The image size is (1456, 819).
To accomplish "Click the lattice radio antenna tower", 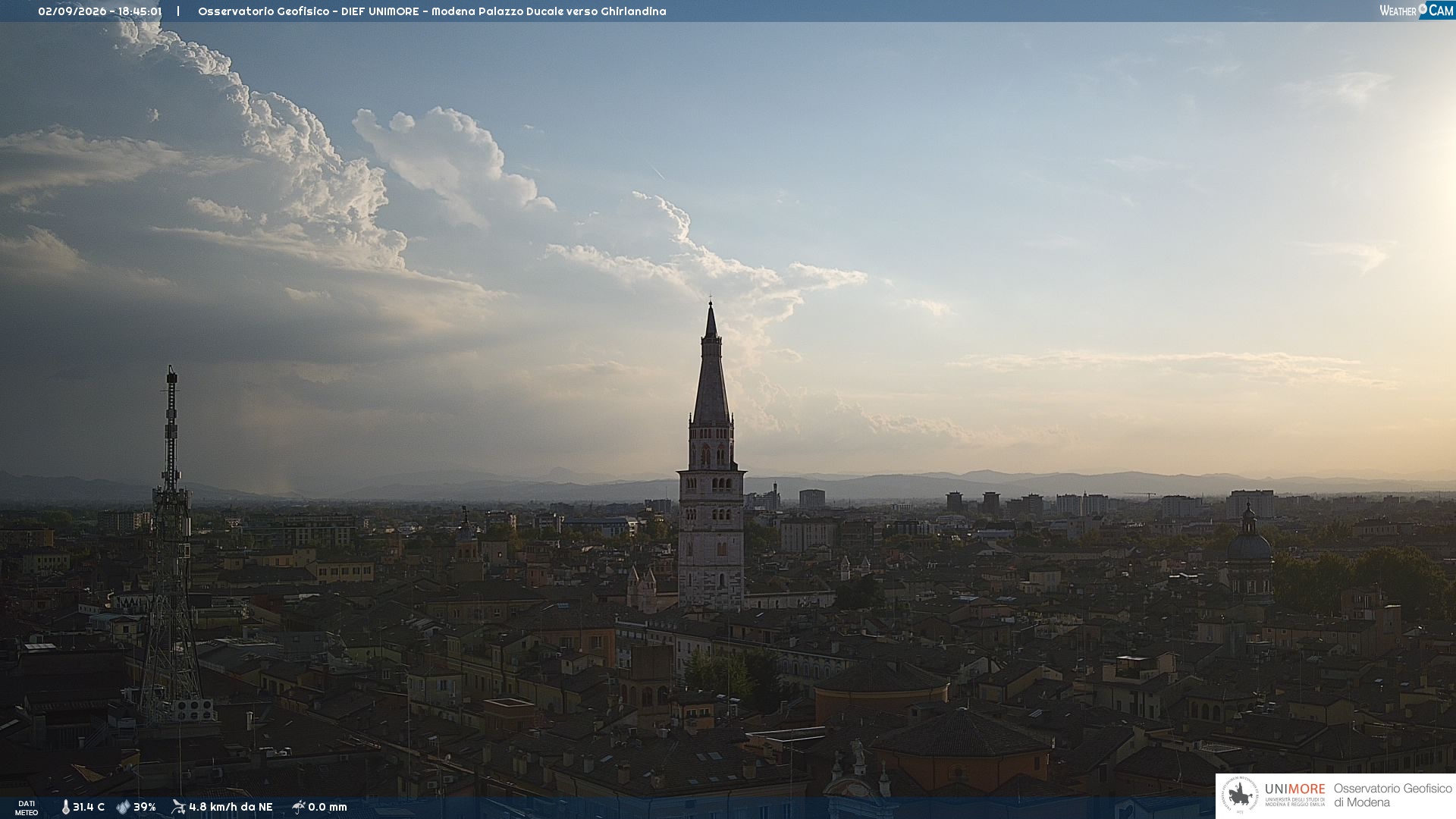I will pos(171,546).
